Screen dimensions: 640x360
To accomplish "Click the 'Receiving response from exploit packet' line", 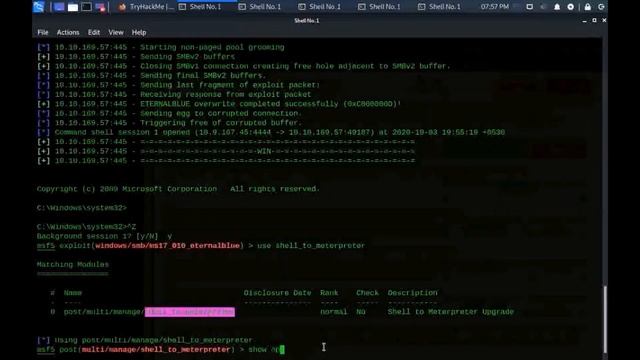I will click(x=174, y=94).
